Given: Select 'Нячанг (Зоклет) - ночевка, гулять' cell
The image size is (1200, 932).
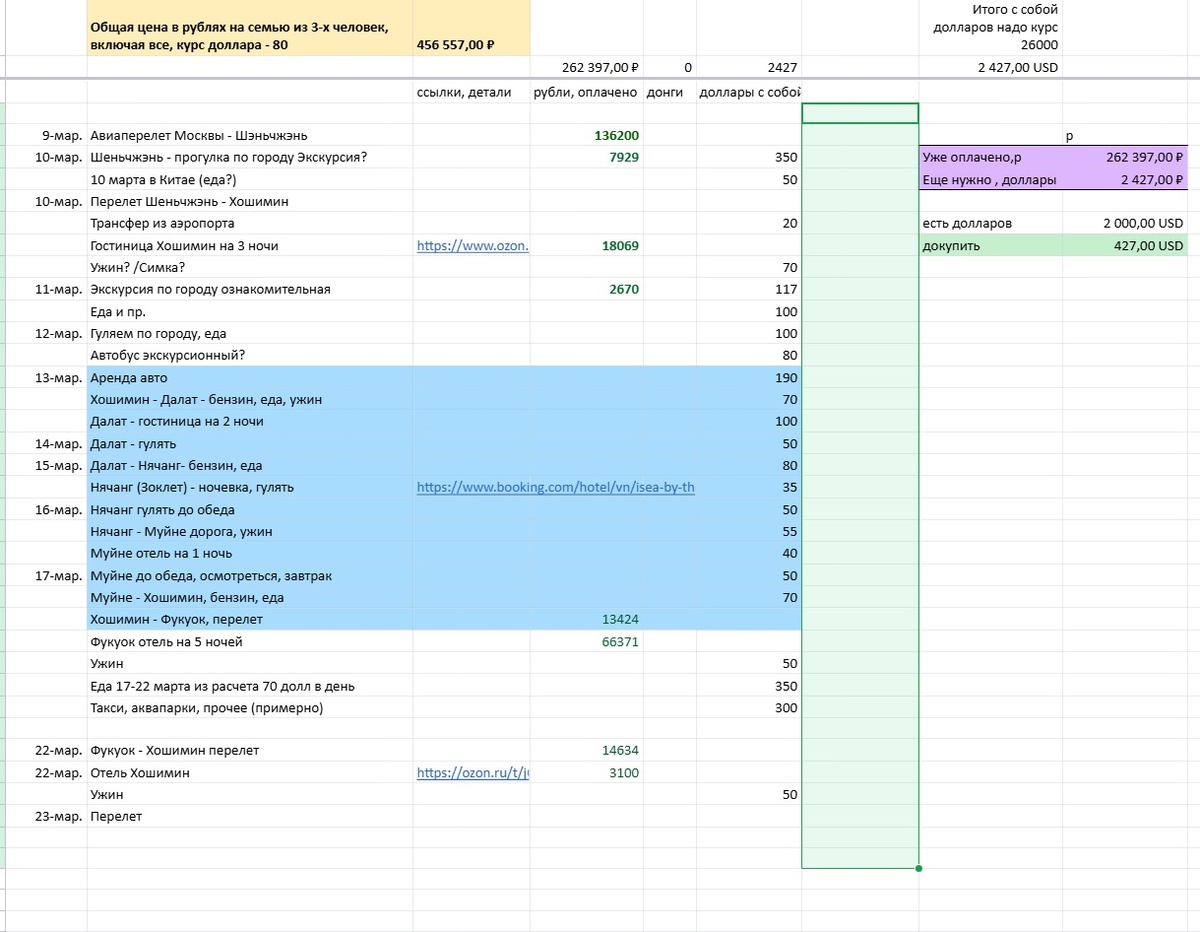Looking at the screenshot, I should 250,488.
